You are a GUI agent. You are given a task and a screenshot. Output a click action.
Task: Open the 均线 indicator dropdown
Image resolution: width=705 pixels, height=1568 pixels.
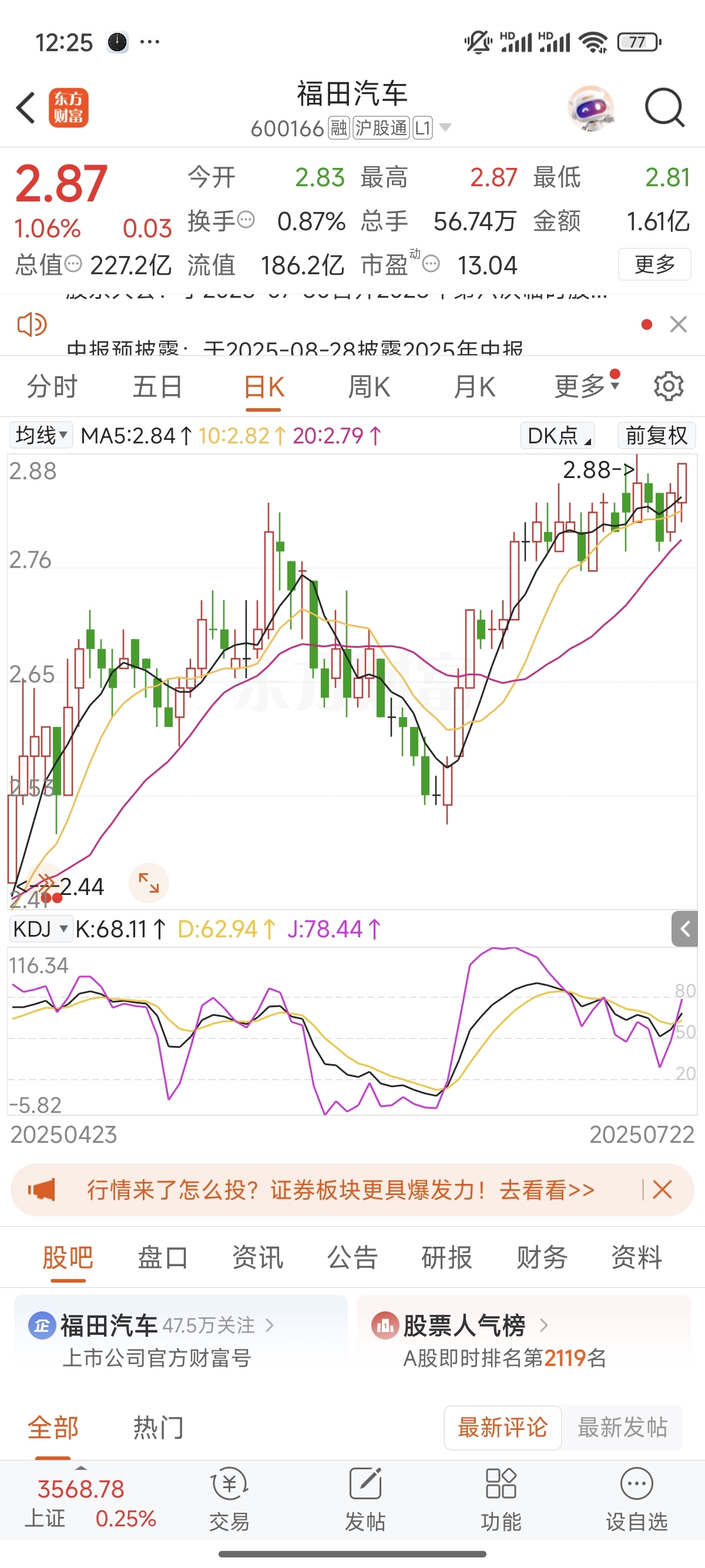(x=41, y=435)
